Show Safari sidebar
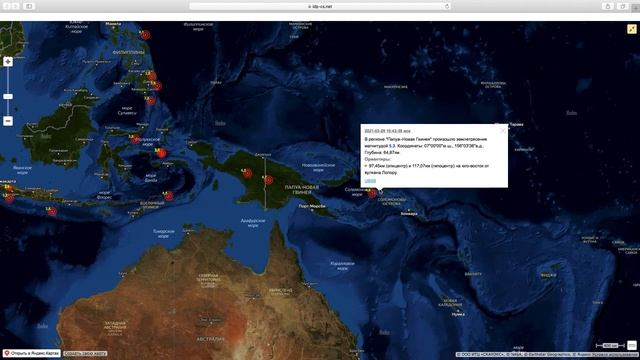The width and height of the screenshot is (640, 360). point(29,6)
